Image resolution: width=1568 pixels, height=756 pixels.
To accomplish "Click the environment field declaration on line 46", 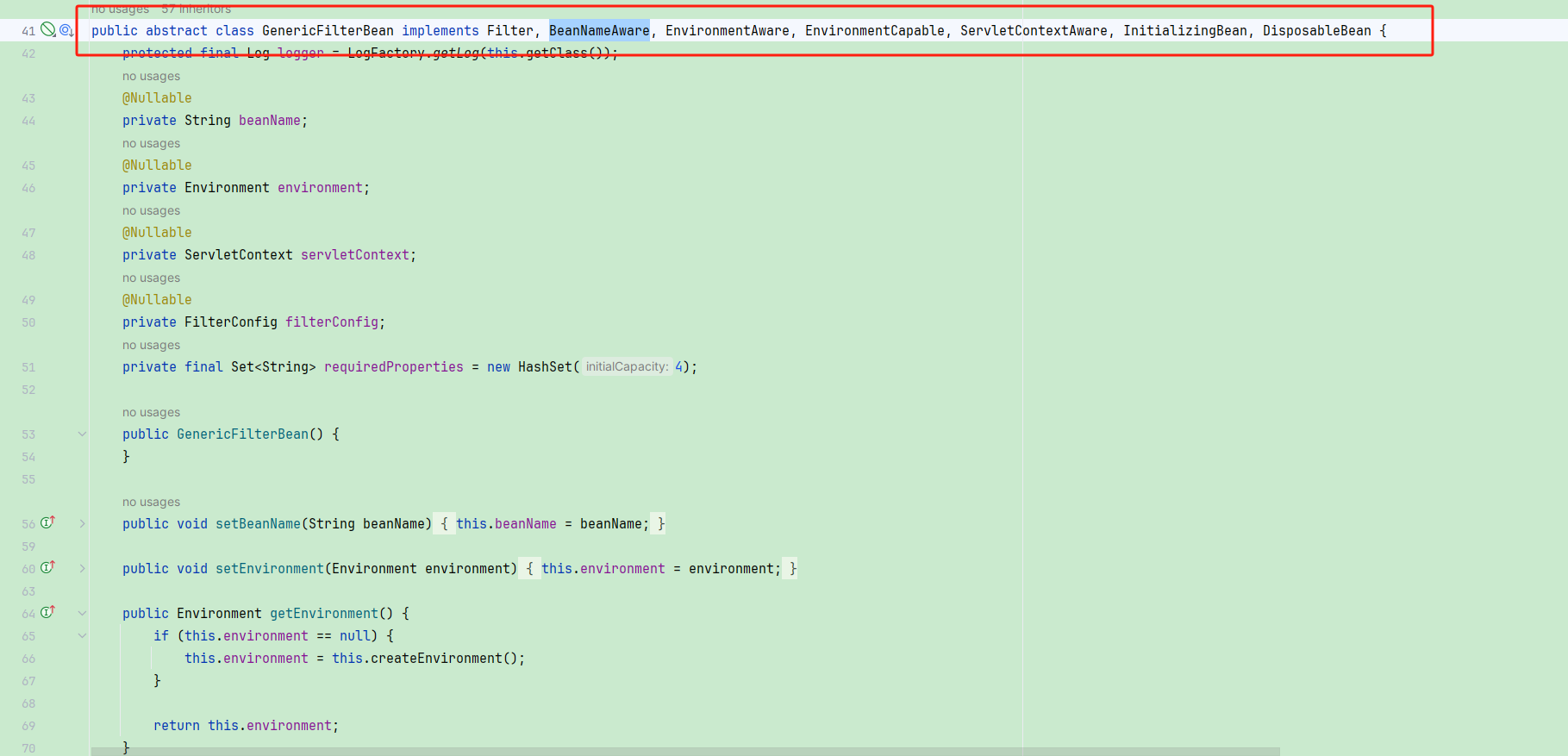I will 320,188.
